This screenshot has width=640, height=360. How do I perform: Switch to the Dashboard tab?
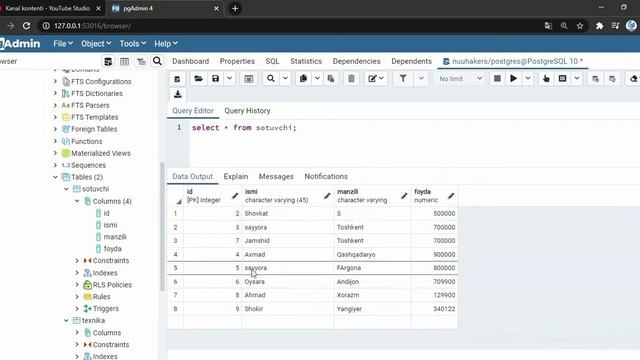(x=191, y=61)
